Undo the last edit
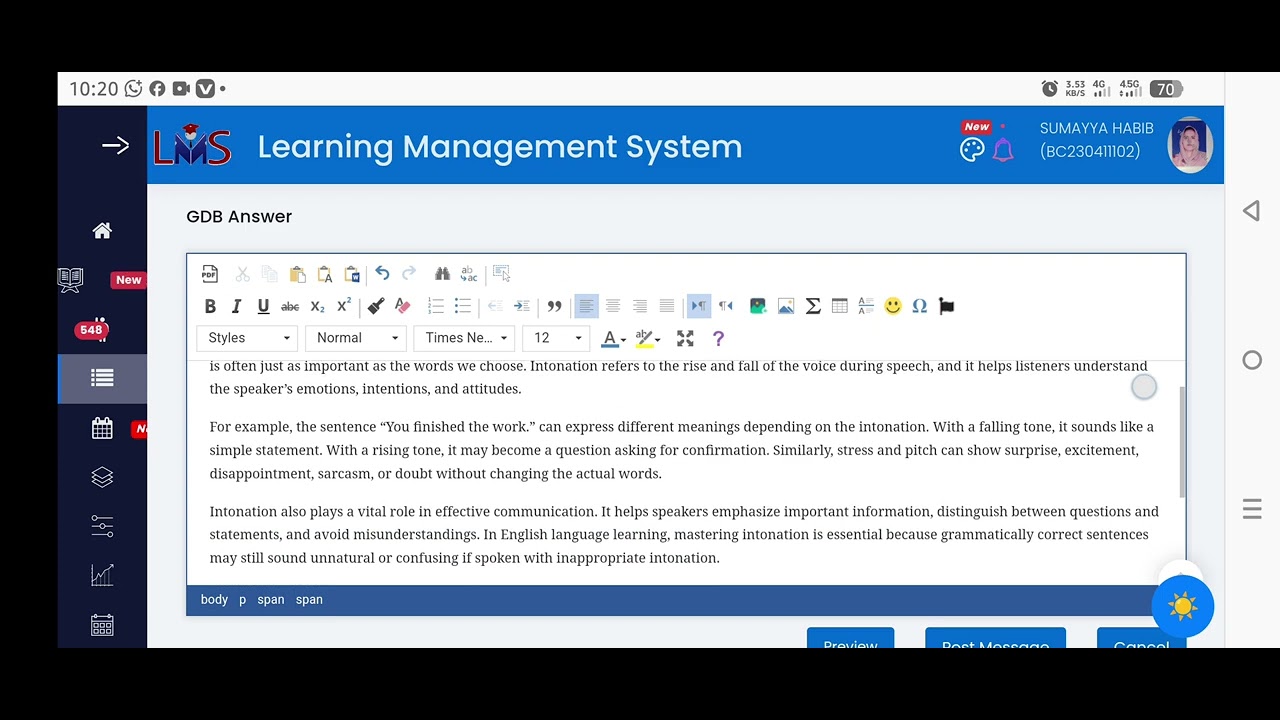1280x720 pixels. click(382, 273)
